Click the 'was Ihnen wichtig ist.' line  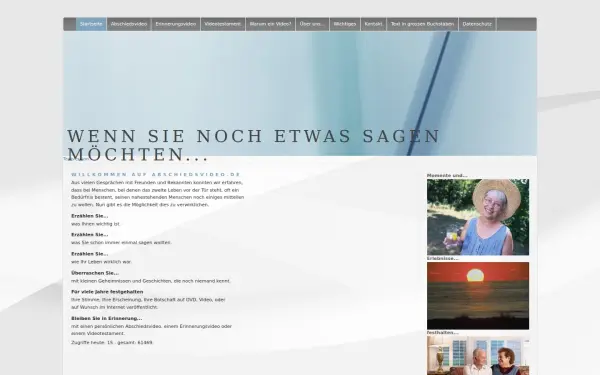click(x=96, y=224)
